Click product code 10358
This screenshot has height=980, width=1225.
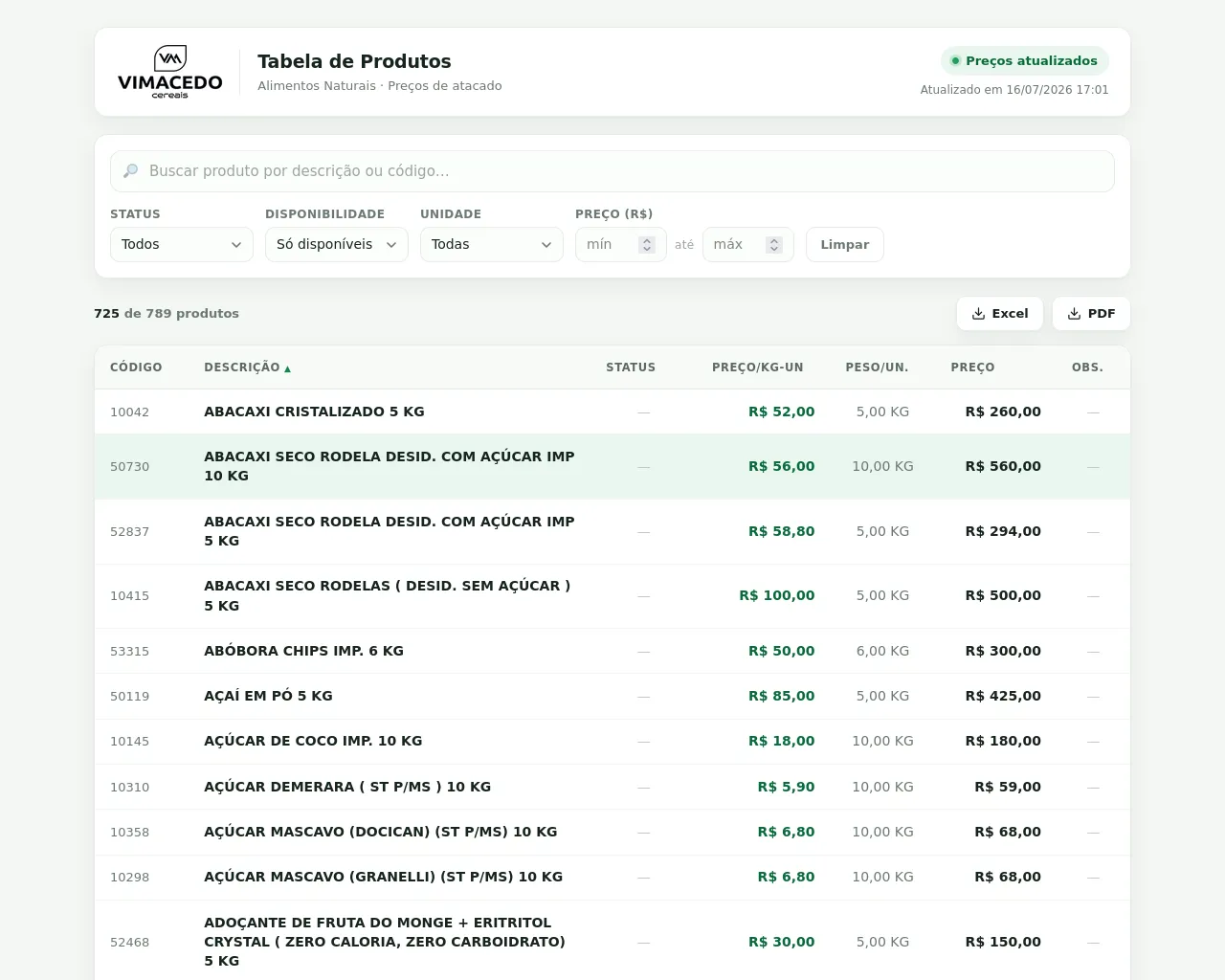129,833
